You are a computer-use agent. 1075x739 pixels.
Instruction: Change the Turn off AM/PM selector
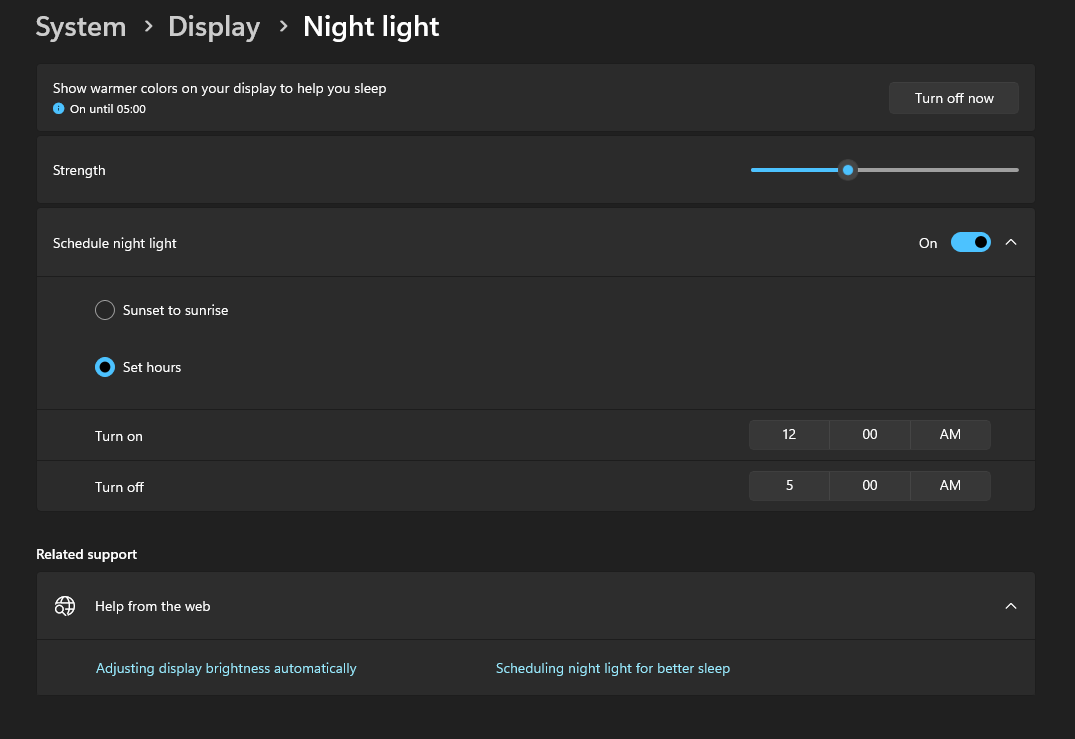[950, 486]
